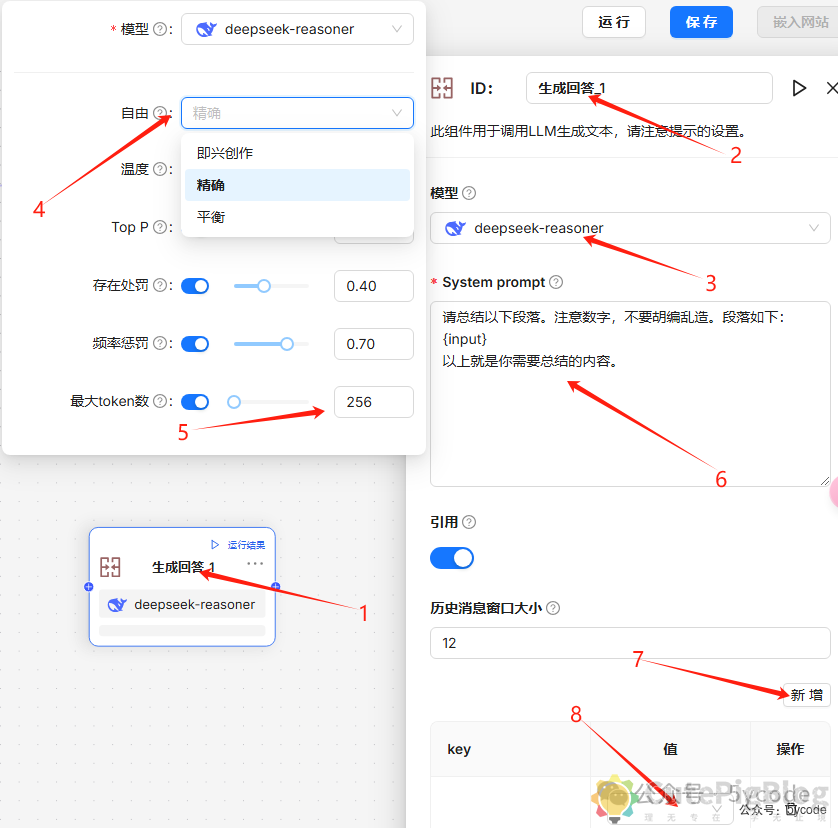Viewport: 838px width, 828px height.
Task: Click the play icon next to the ID field
Action: [x=799, y=88]
